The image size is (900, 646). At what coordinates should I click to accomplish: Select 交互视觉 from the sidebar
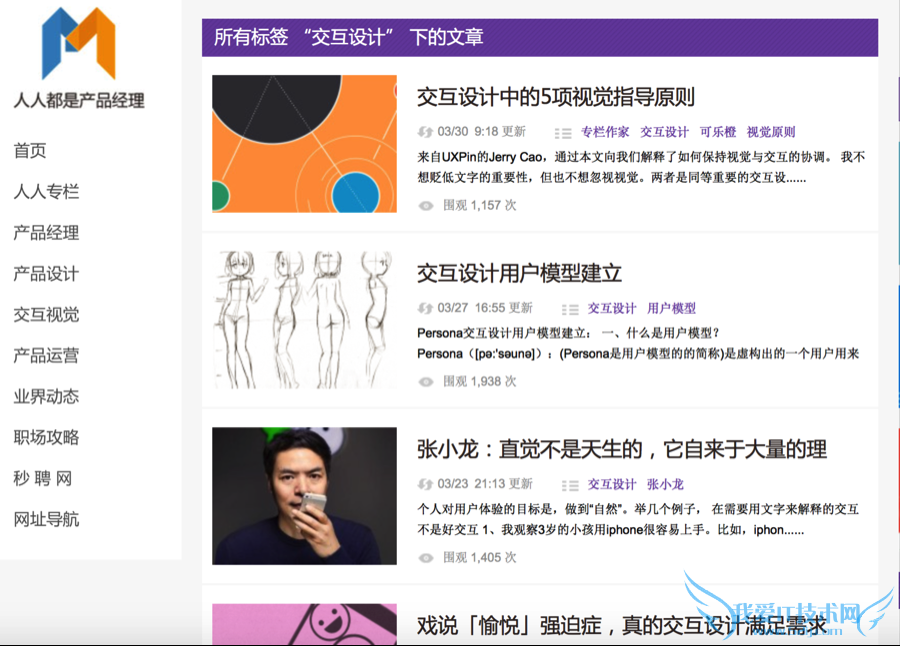coord(46,315)
